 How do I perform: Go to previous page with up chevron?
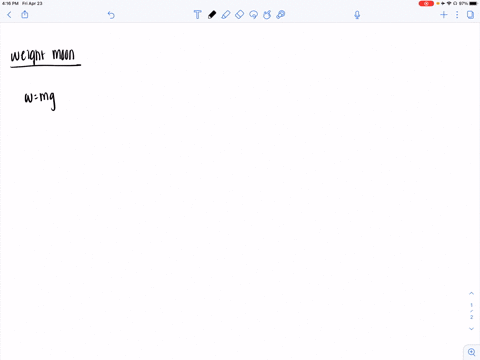coord(471,293)
